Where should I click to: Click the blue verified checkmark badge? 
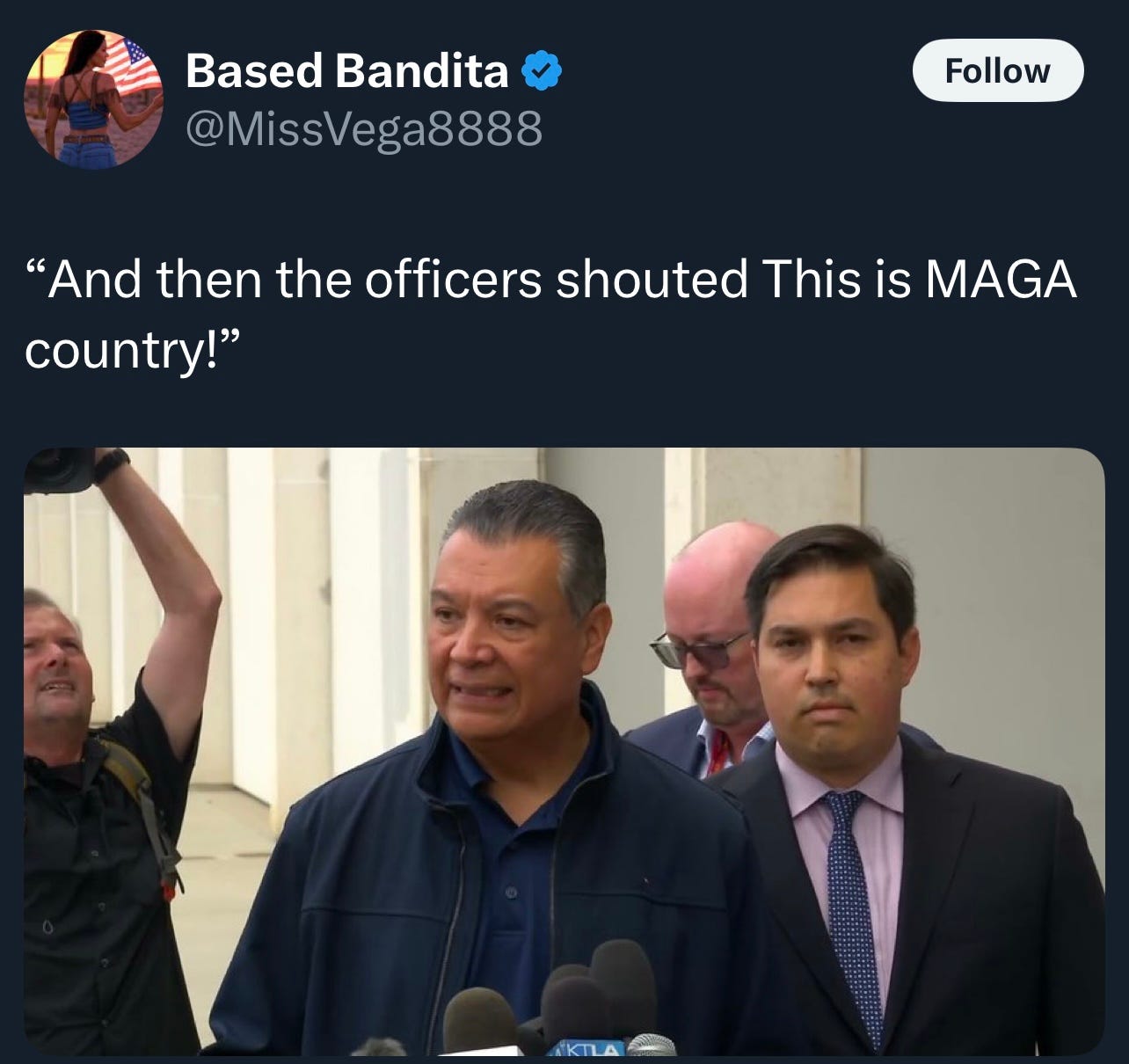(543, 71)
